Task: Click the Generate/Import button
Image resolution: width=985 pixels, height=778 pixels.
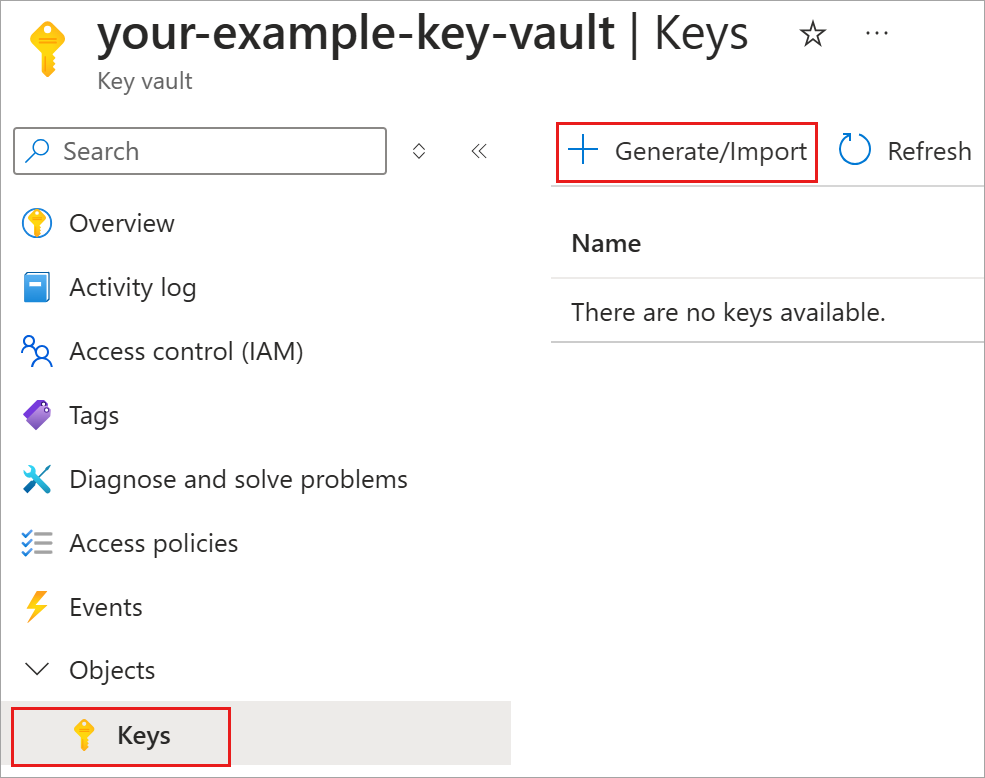Action: pos(686,151)
